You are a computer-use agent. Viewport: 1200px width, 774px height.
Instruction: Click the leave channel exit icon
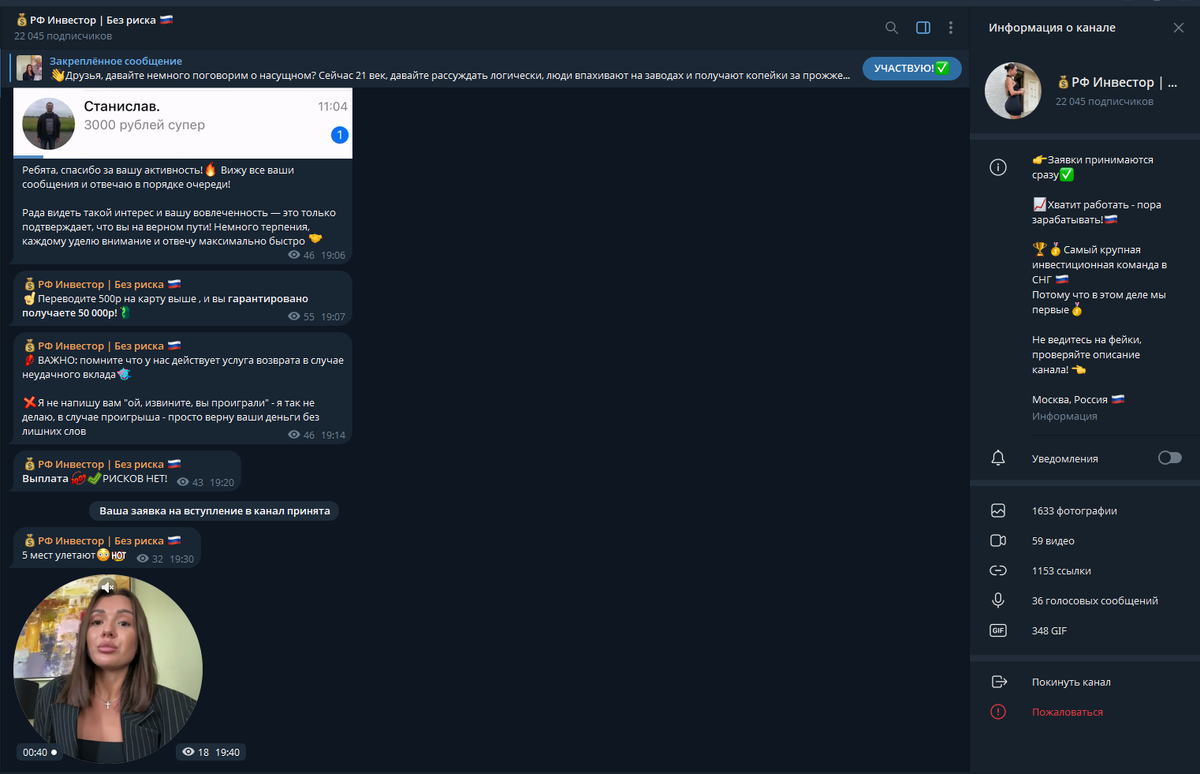coord(998,682)
